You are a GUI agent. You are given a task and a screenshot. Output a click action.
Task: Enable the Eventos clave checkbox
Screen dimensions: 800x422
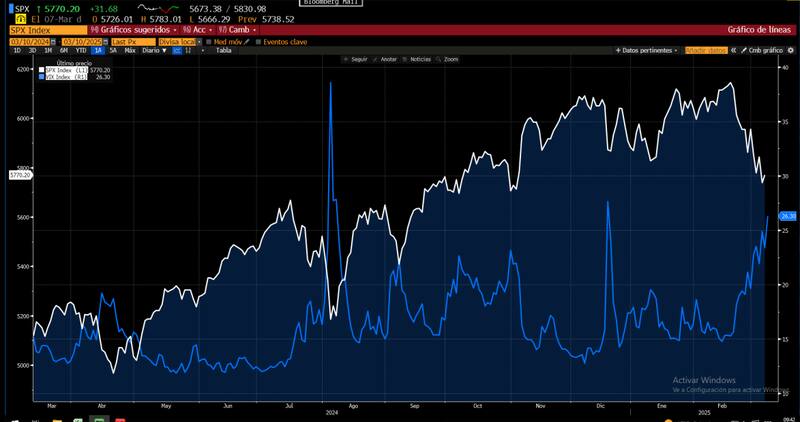(258, 41)
